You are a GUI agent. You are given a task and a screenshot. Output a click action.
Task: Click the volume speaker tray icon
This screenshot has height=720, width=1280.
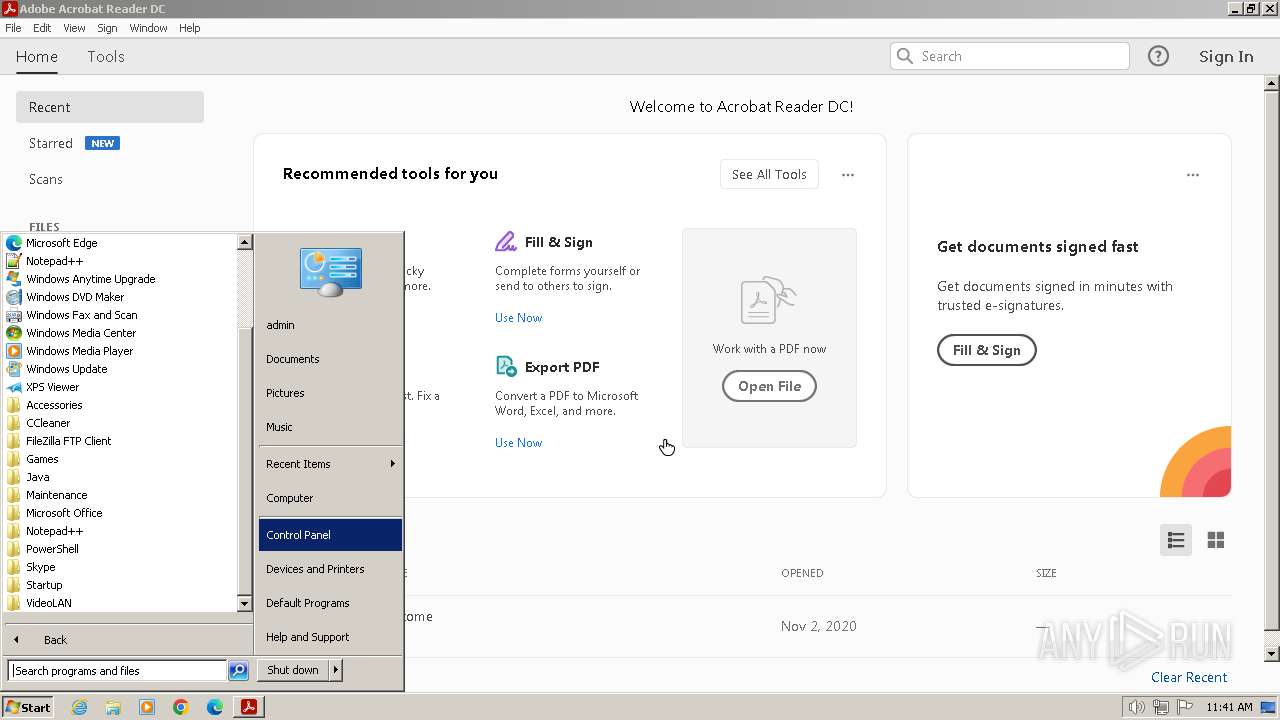[x=1136, y=707]
